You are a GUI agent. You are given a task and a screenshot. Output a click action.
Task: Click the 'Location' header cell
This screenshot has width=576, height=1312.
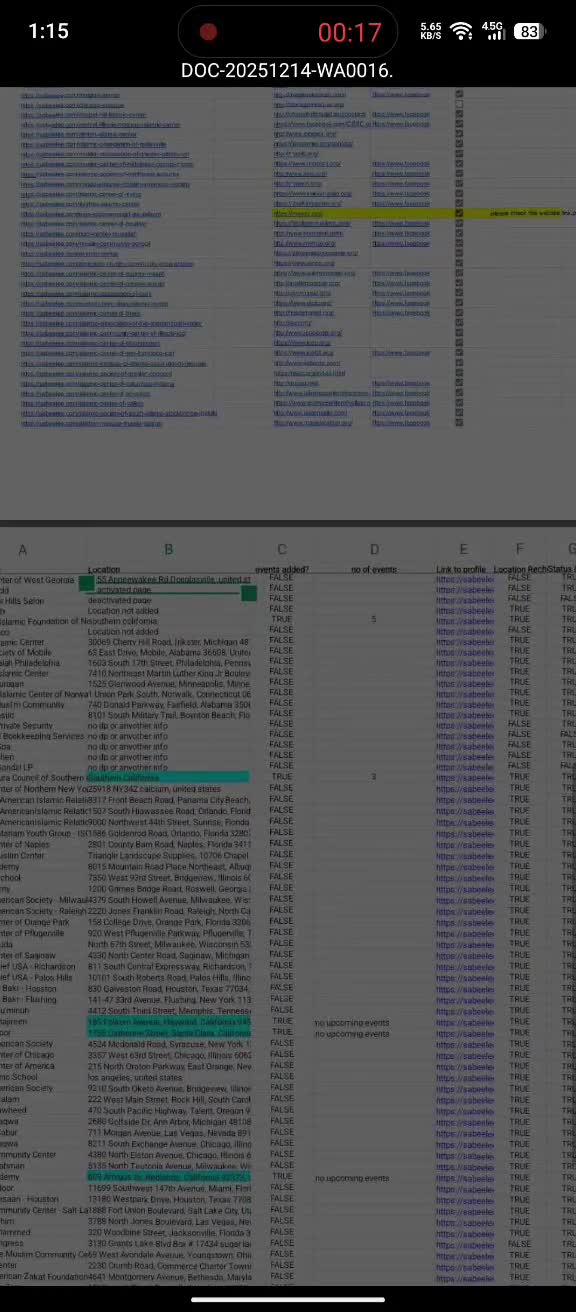click(104, 570)
